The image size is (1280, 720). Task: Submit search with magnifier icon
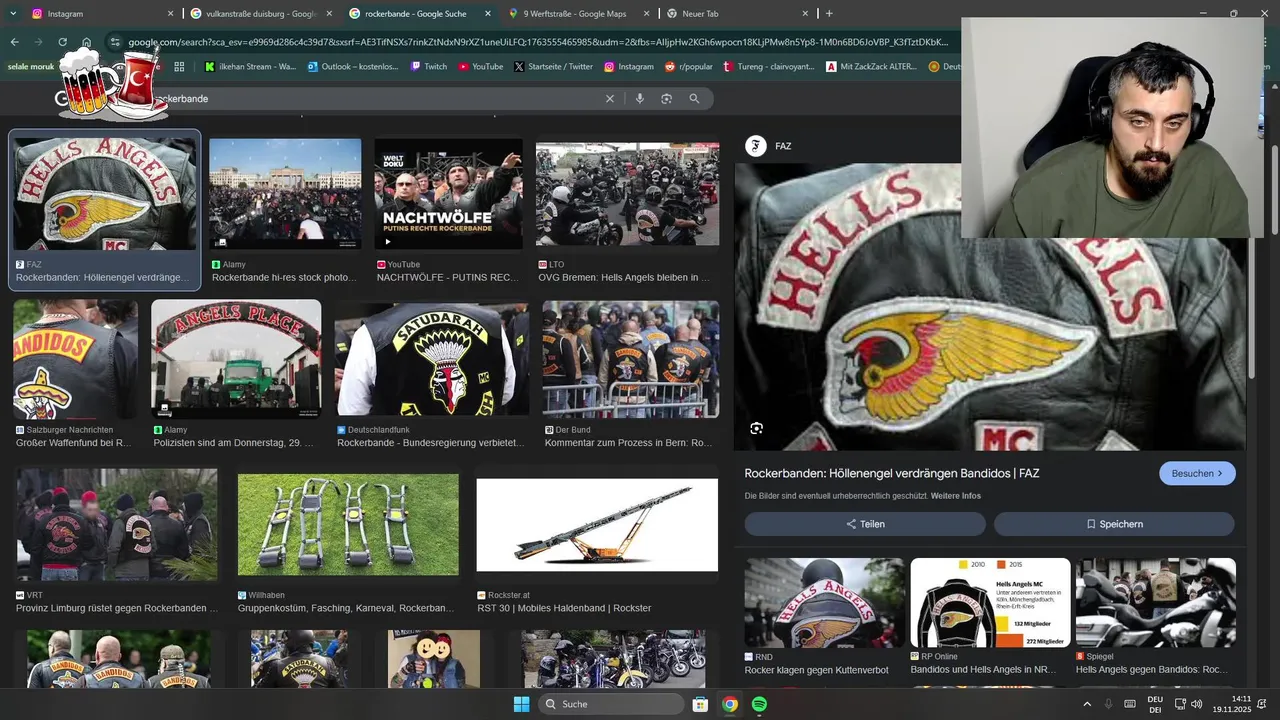[x=694, y=99]
